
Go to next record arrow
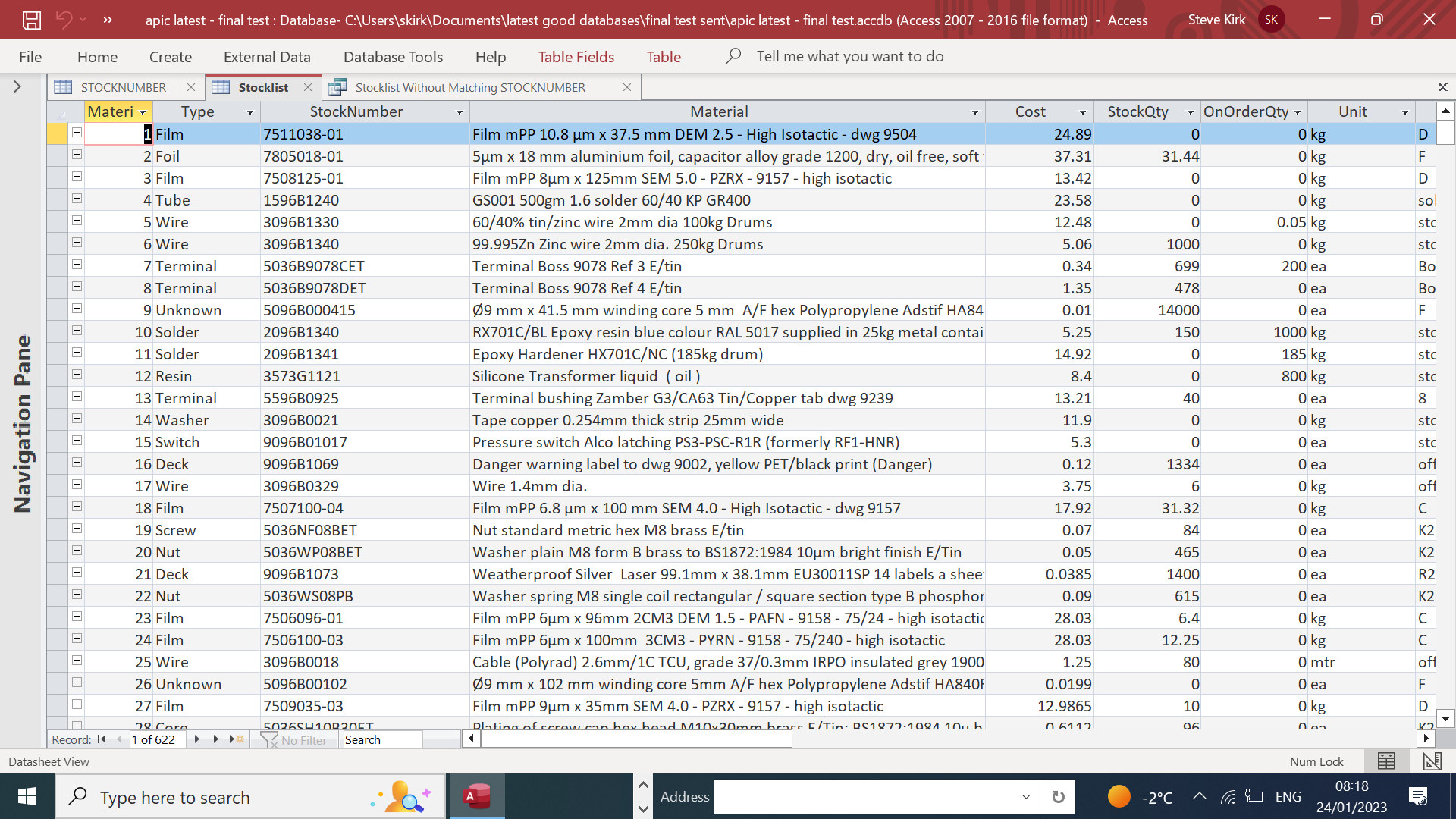pyautogui.click(x=197, y=739)
